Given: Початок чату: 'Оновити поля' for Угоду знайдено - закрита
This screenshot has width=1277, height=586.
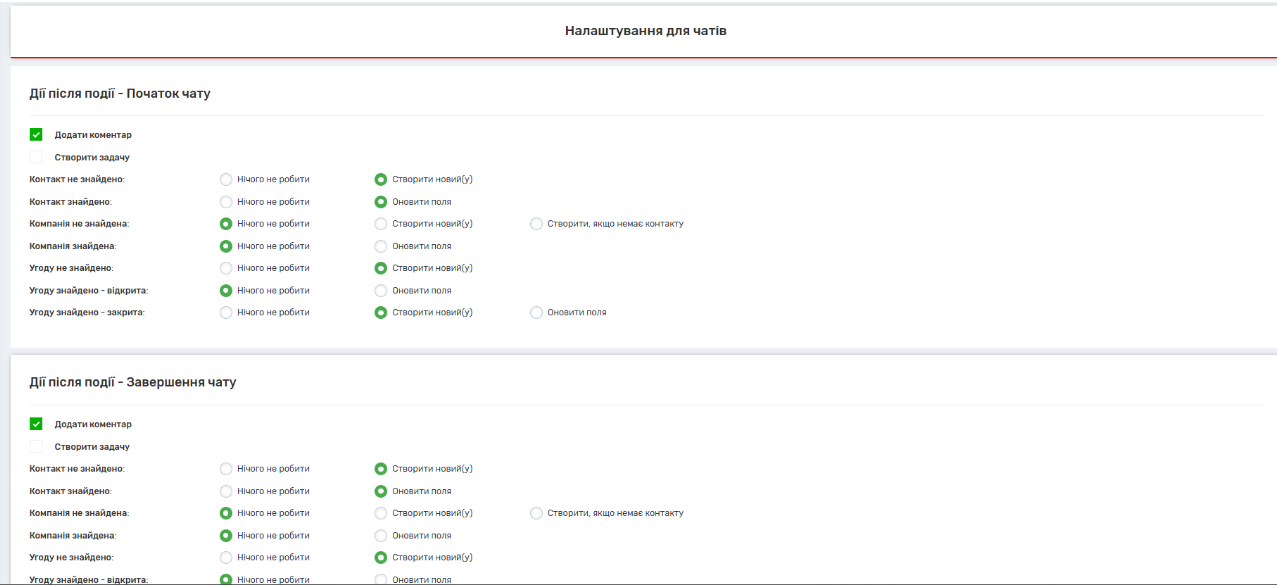Looking at the screenshot, I should tap(537, 313).
